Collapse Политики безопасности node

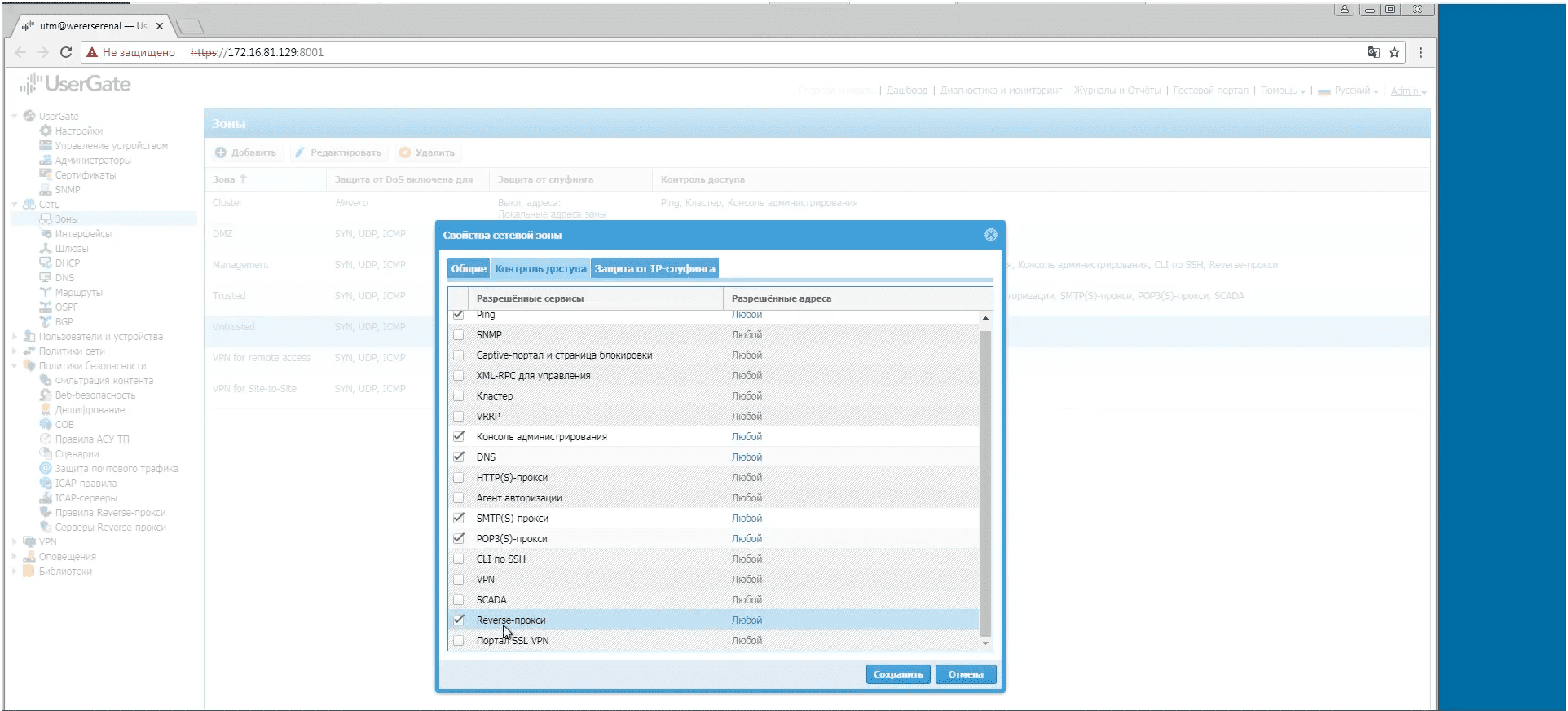coord(15,366)
